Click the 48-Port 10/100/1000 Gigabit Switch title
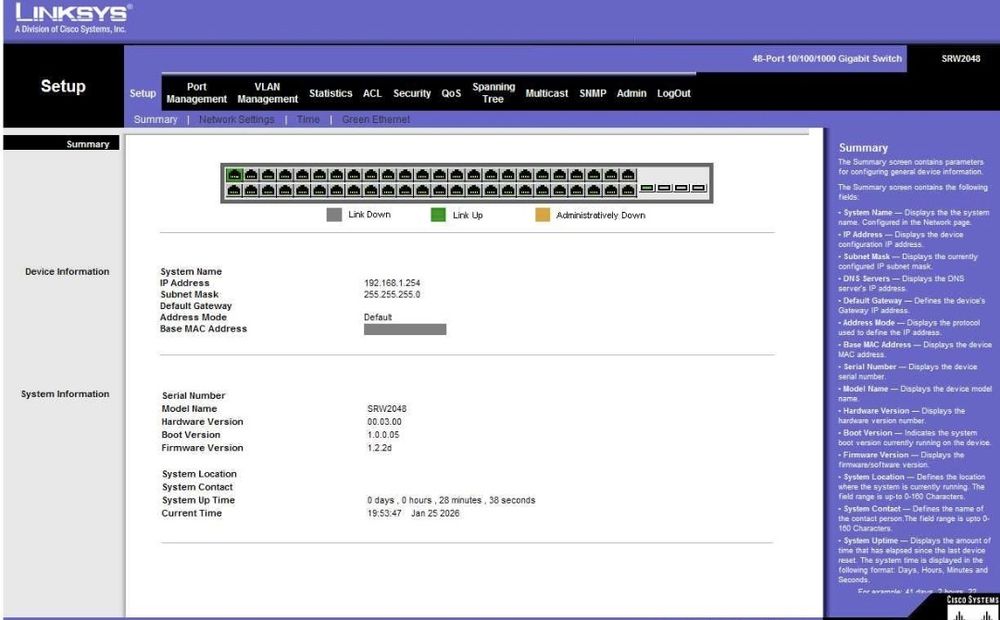 pyautogui.click(x=827, y=59)
